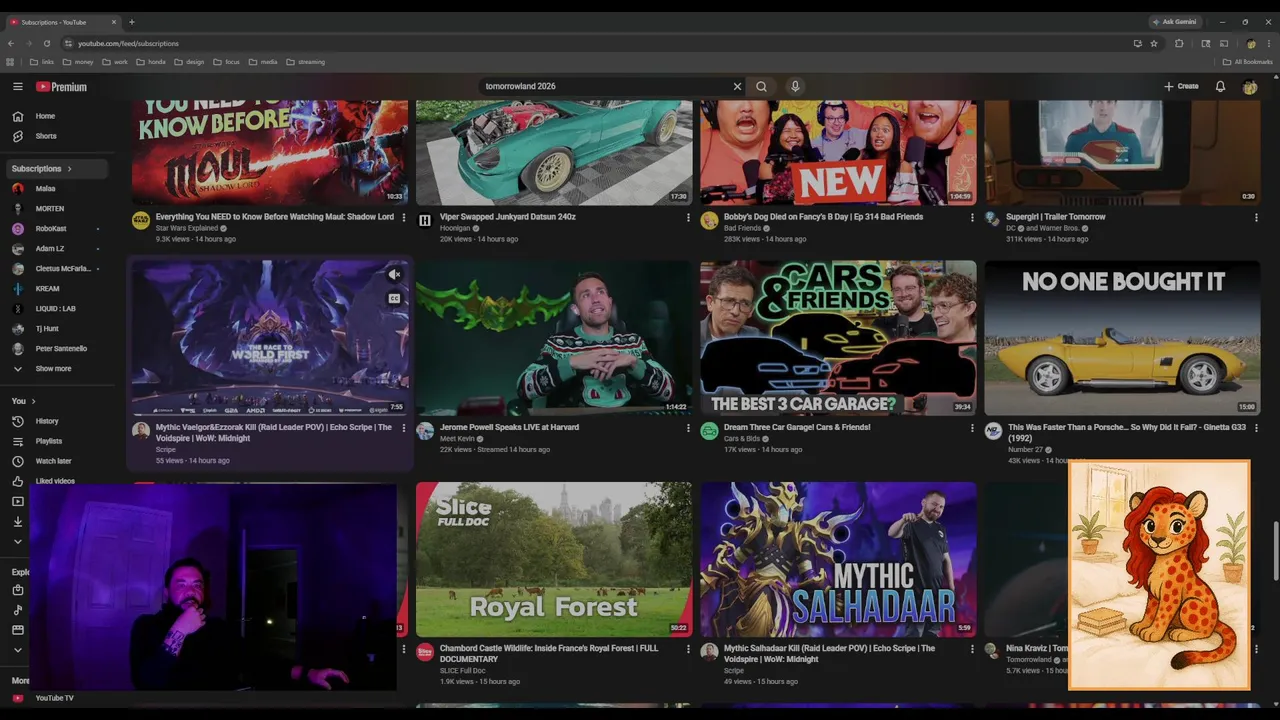1280x720 pixels.
Task: Open the honda bookmark folder
Action: 151,62
